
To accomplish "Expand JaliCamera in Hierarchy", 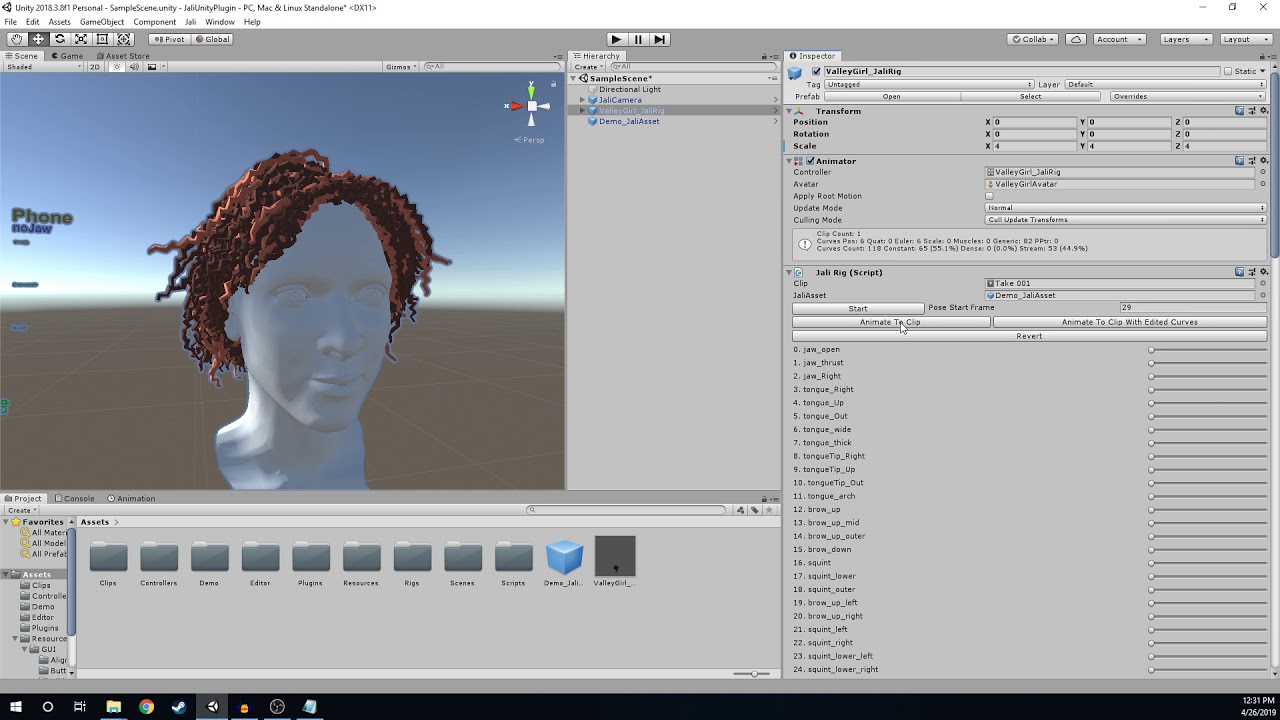I will coord(583,100).
